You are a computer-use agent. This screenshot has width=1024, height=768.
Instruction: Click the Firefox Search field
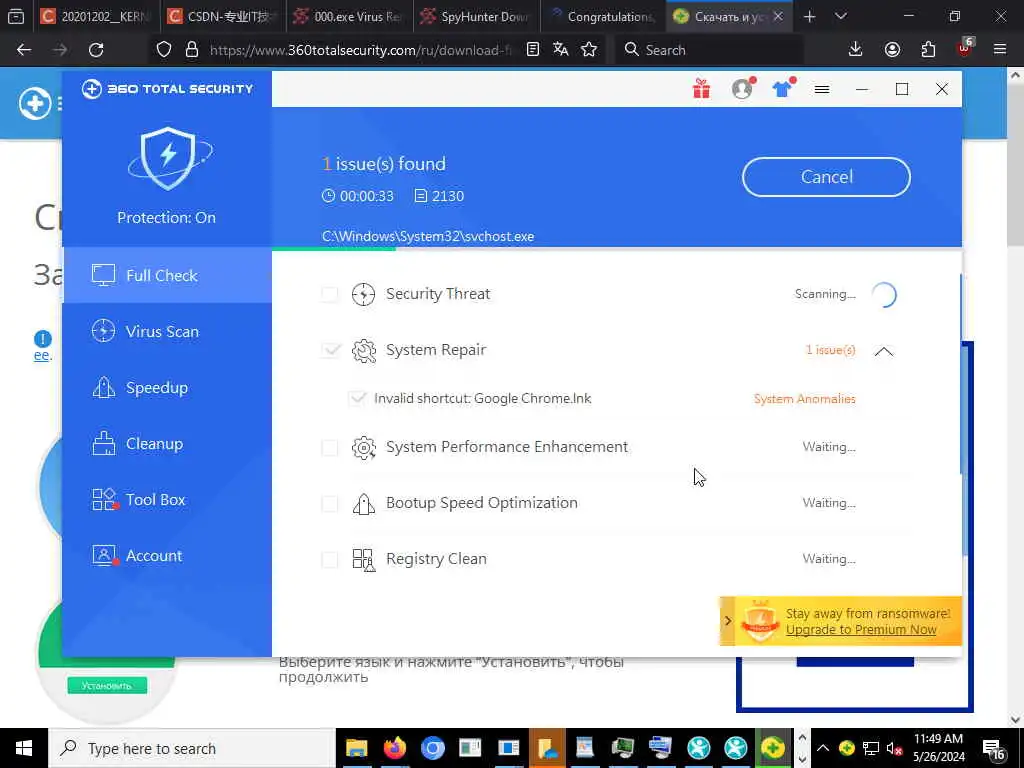click(710, 50)
